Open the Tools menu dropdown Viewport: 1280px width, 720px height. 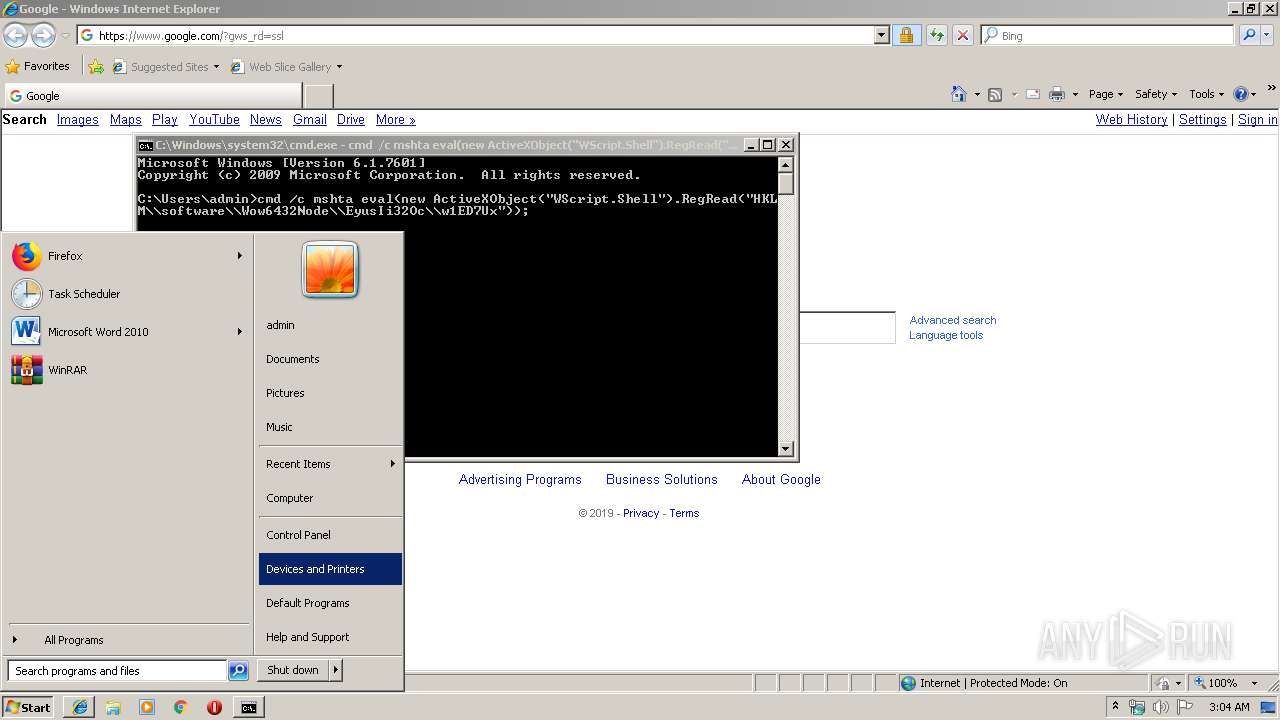tap(1206, 94)
